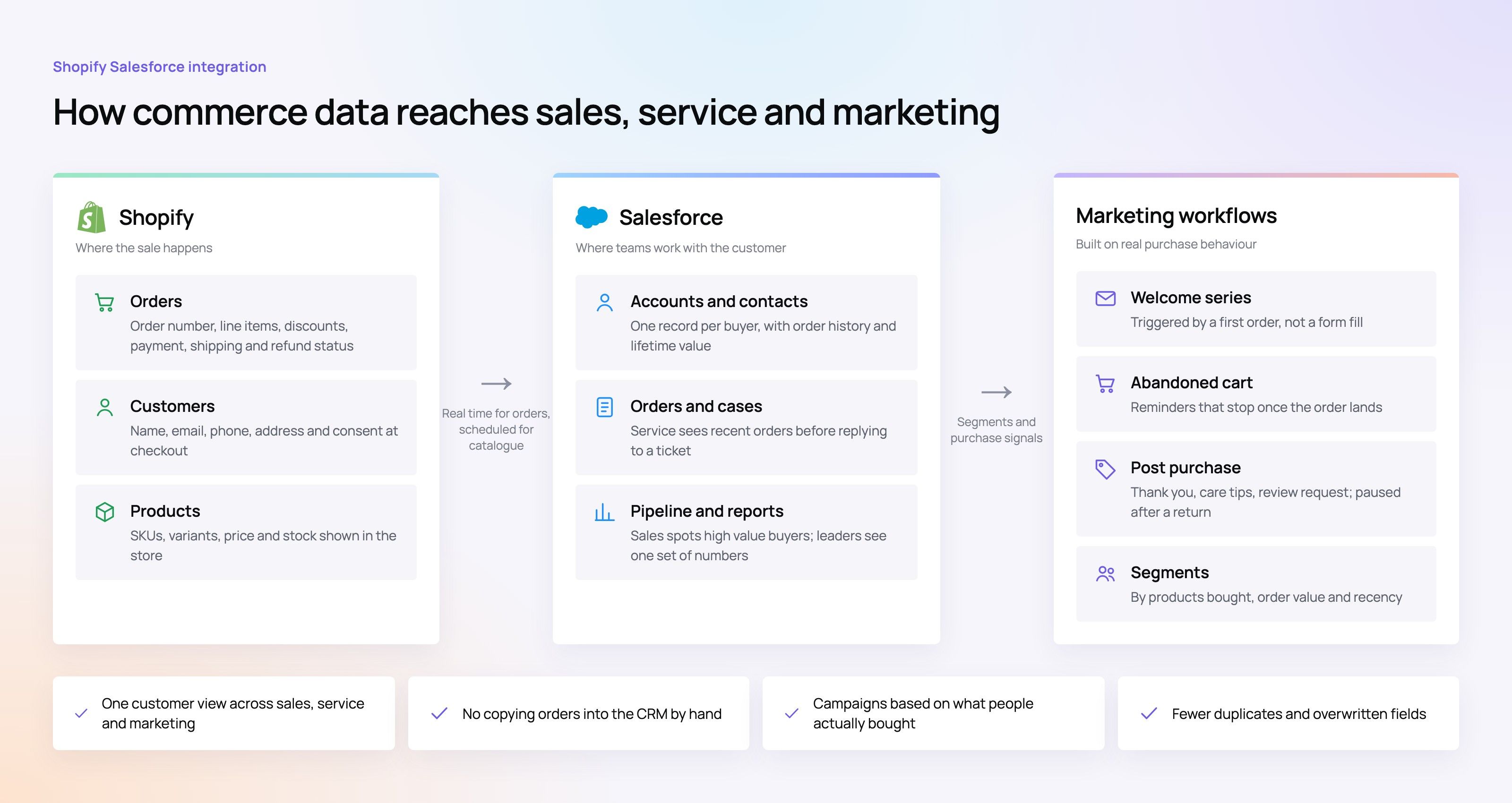Click the Products card title
Viewport: 1512px width, 803px height.
click(x=165, y=511)
